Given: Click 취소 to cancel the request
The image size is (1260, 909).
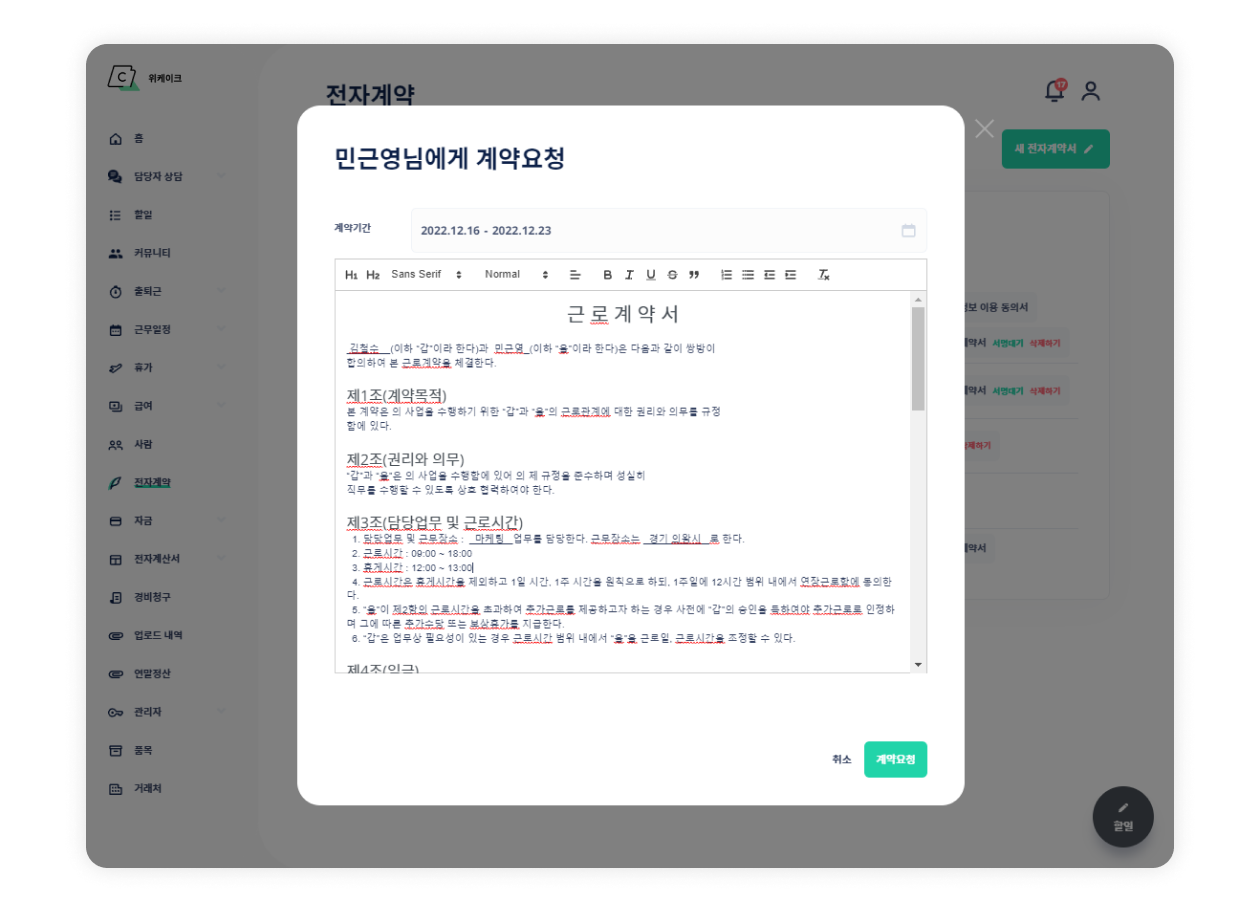Looking at the screenshot, I should (x=841, y=760).
